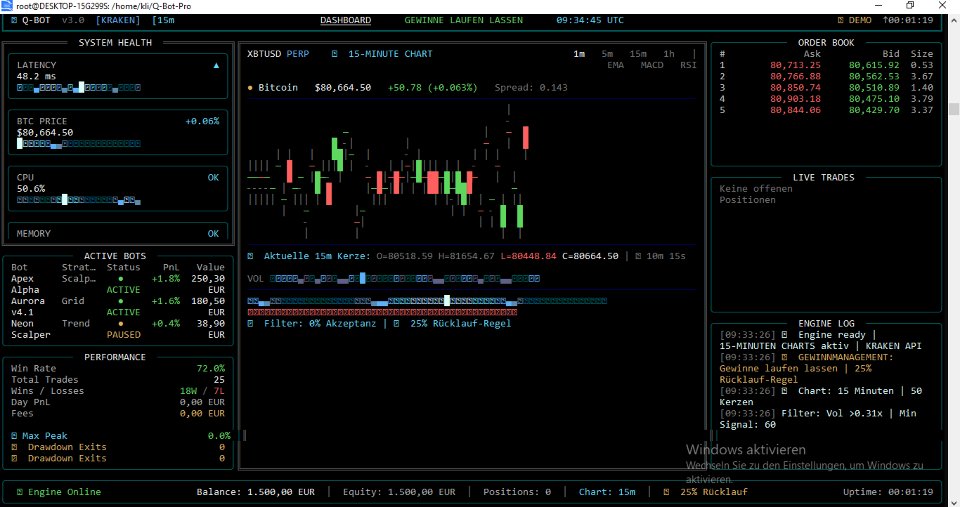Click GEWINNE LAUFEN LASSEN in header
Image resolution: width=960 pixels, height=507 pixels.
pos(463,20)
